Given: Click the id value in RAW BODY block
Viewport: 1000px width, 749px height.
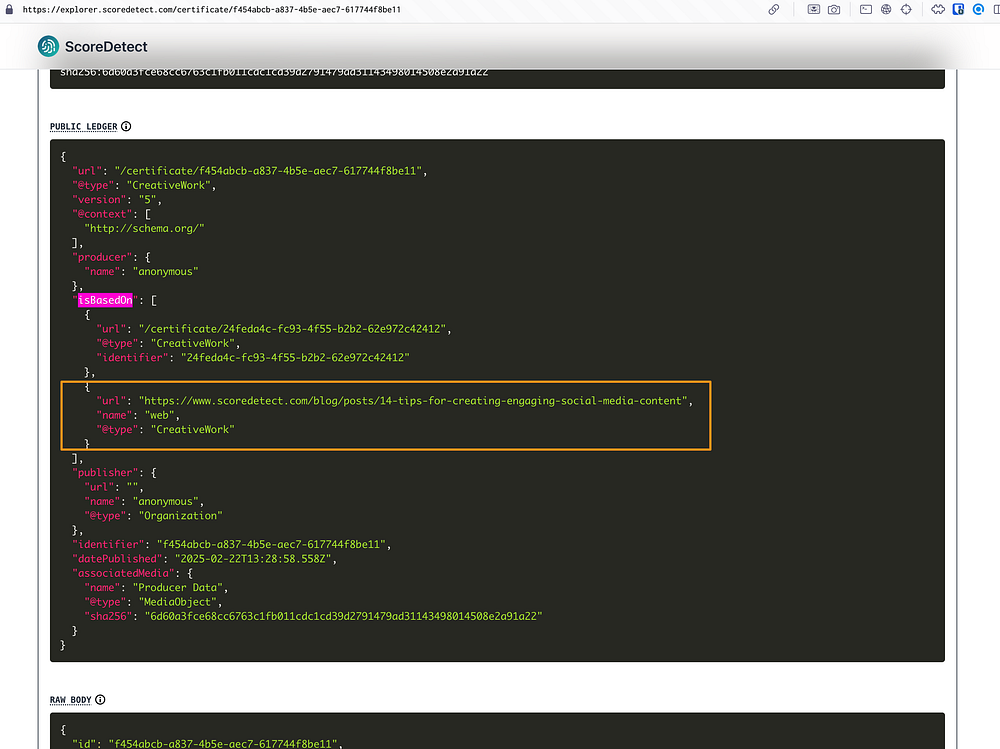Looking at the screenshot, I should pos(223,743).
